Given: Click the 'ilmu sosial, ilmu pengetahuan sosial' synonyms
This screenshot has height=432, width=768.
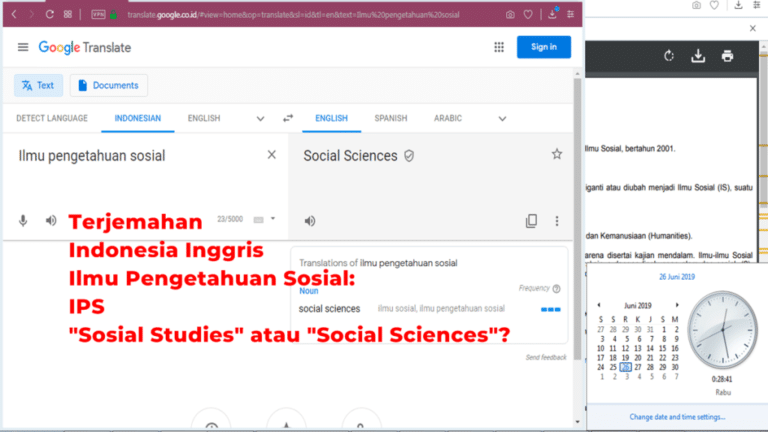Looking at the screenshot, I should pos(441,309).
